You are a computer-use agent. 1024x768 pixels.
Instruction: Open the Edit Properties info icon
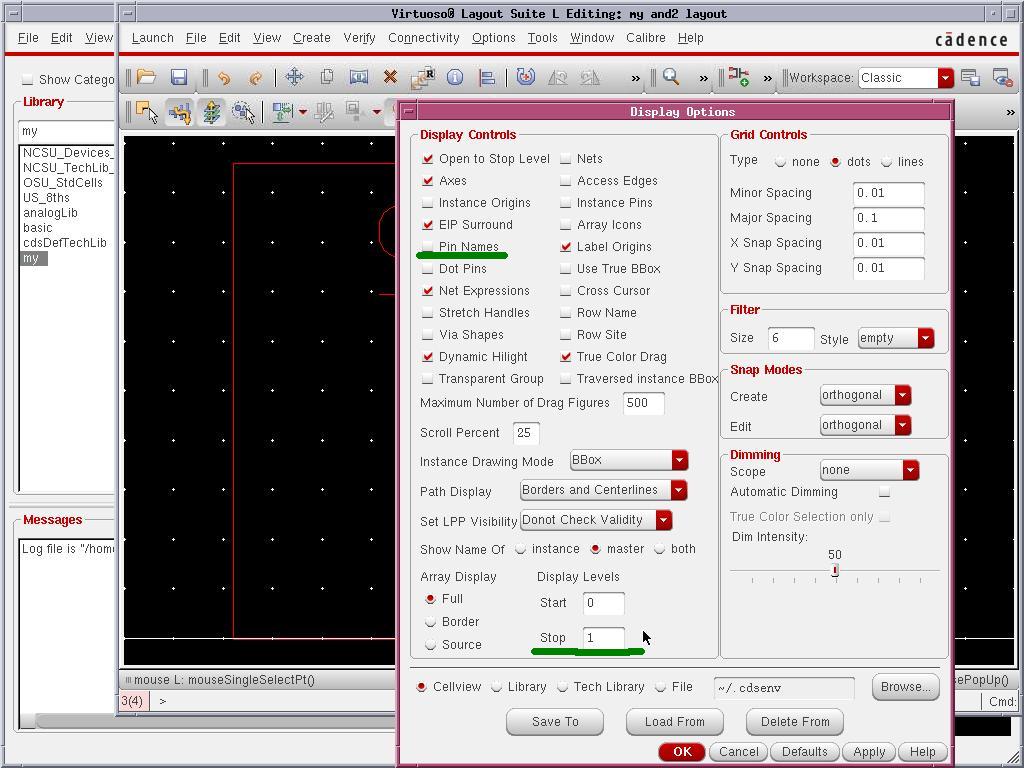pos(455,78)
